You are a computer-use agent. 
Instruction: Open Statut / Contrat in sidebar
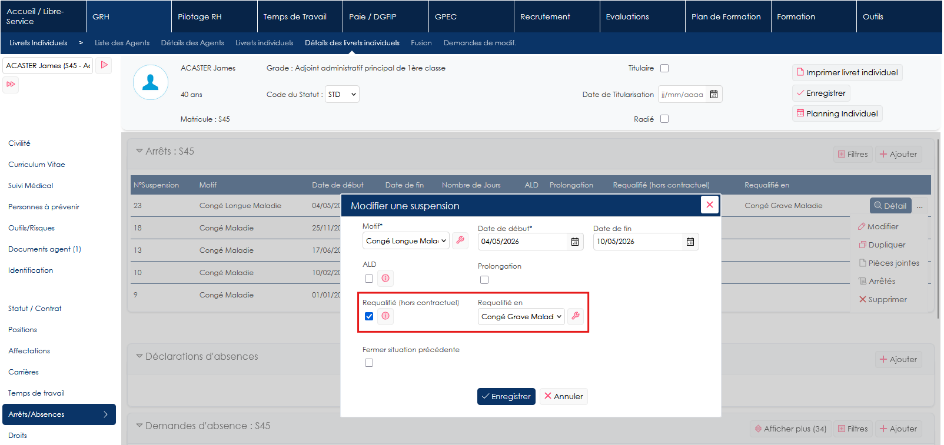(x=35, y=308)
